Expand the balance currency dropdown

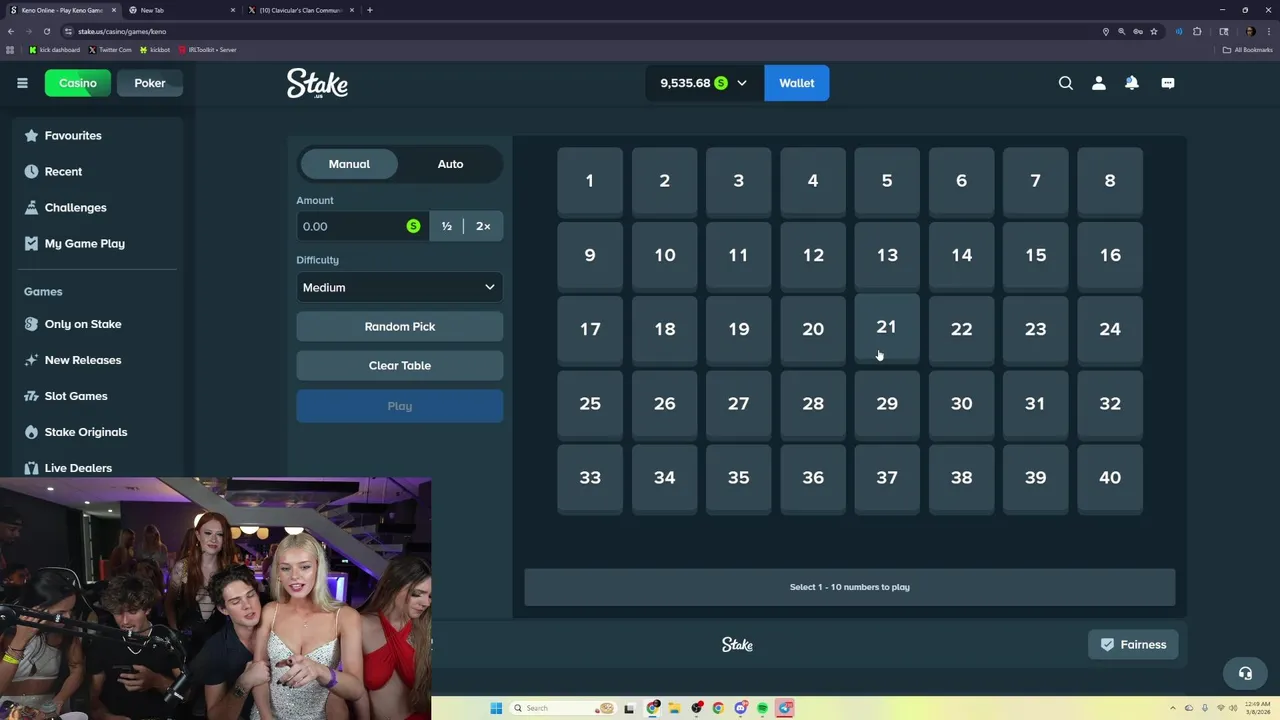pos(742,83)
